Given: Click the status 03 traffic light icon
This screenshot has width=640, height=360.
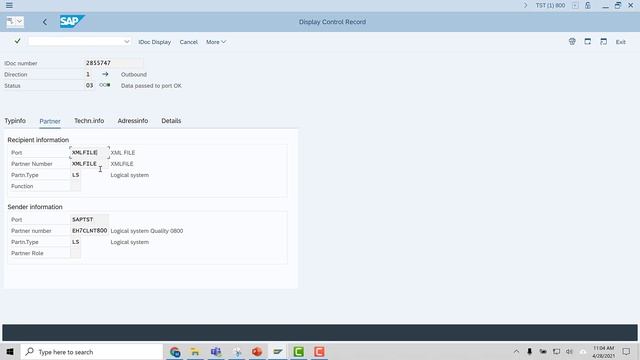Looking at the screenshot, I should pyautogui.click(x=105, y=85).
